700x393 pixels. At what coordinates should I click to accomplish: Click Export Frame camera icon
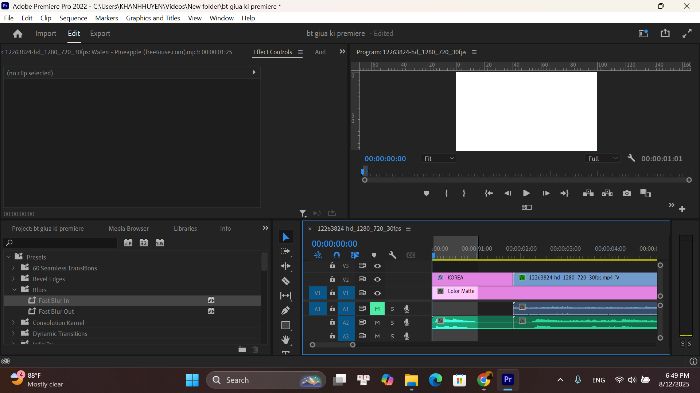(627, 193)
